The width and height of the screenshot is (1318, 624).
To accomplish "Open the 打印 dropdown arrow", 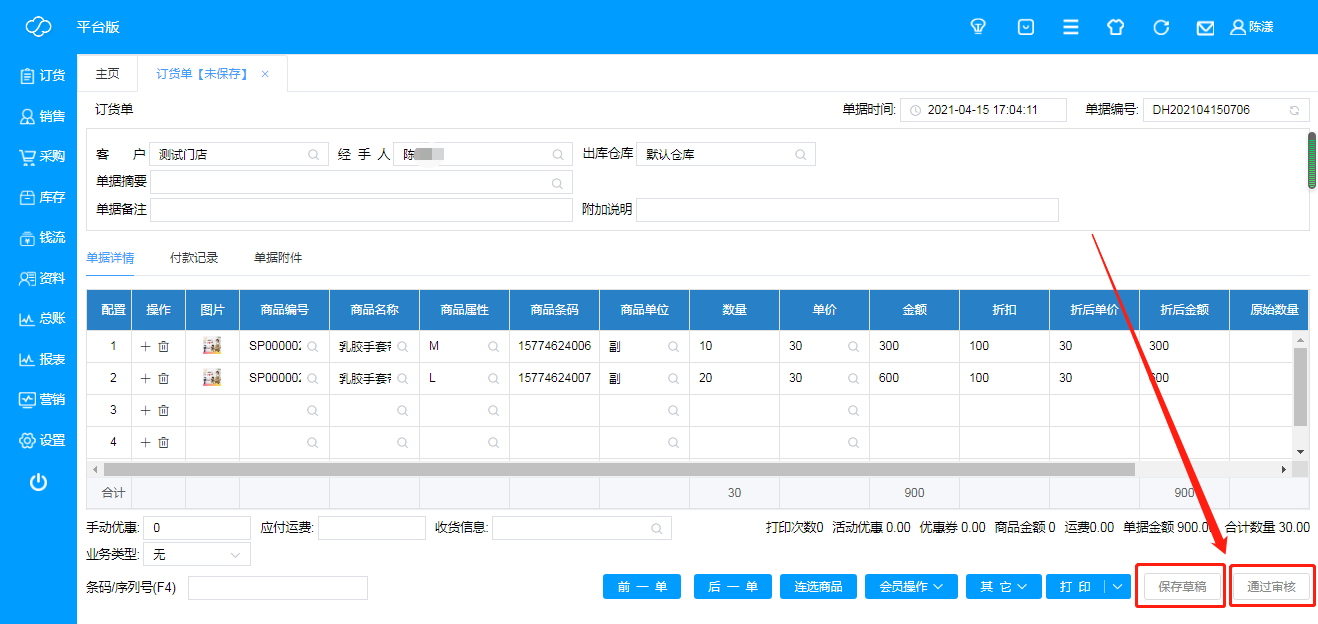I will 1117,587.
